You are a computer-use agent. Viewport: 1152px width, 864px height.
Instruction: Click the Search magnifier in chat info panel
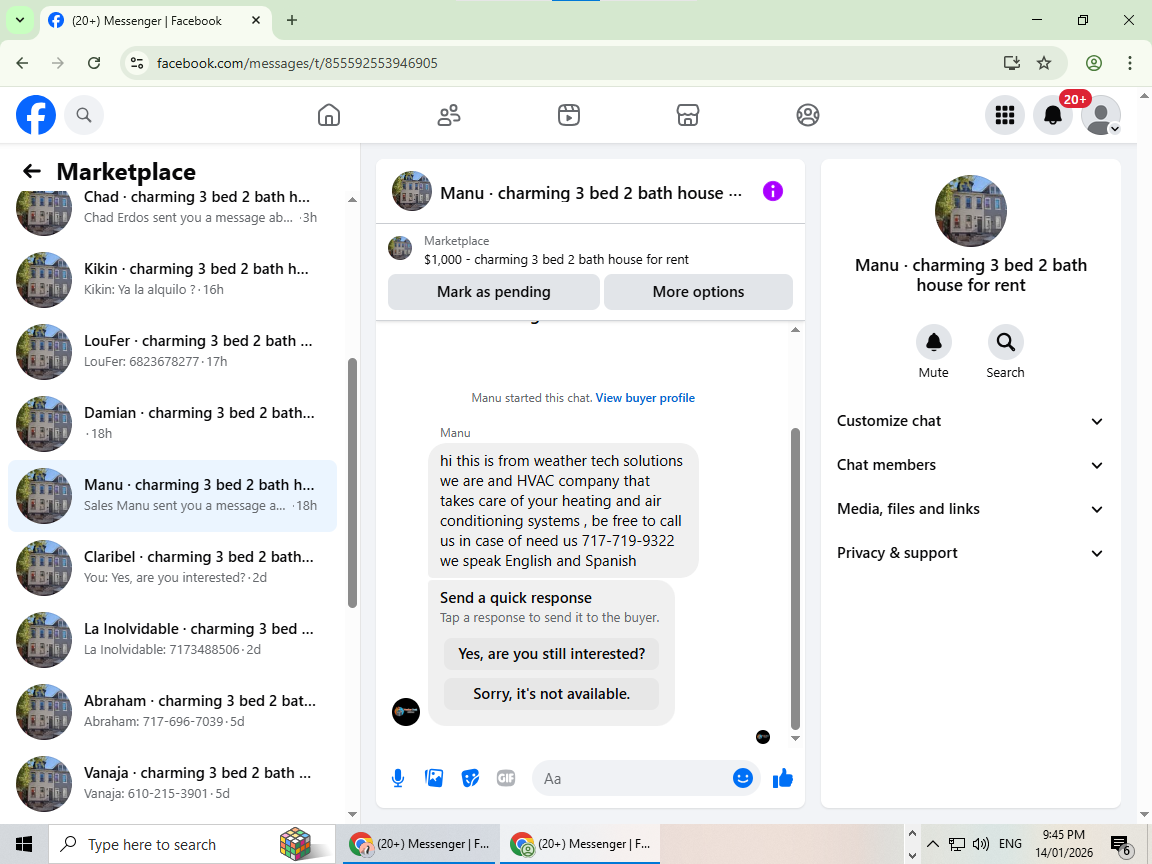tap(1005, 342)
